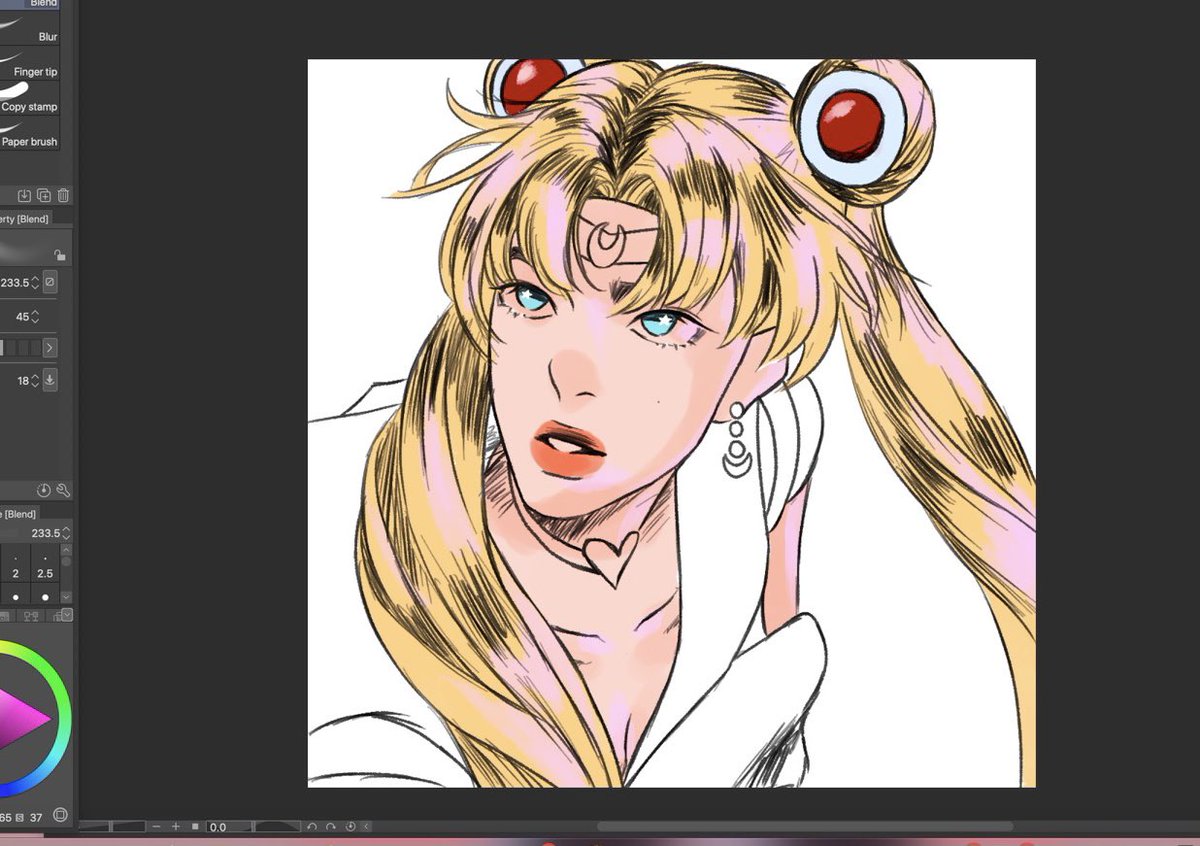Image resolution: width=1200 pixels, height=846 pixels.
Task: Adjust brush size stepper at 233.5 in Tool Property
Action: [x=35, y=283]
